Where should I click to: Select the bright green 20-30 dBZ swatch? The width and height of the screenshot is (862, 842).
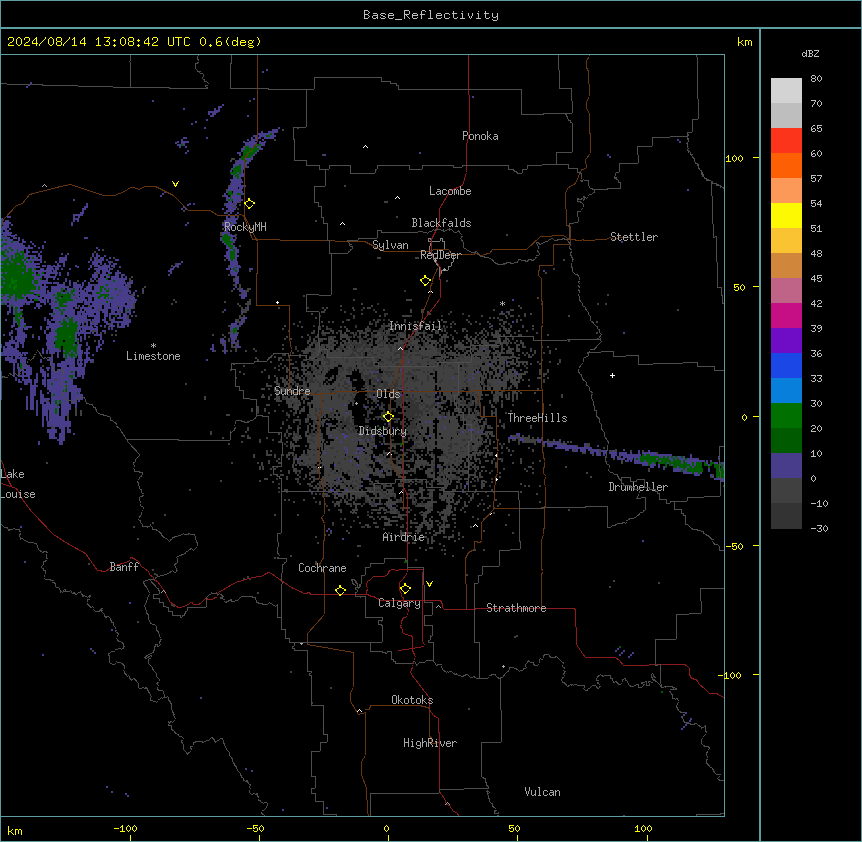[x=786, y=416]
